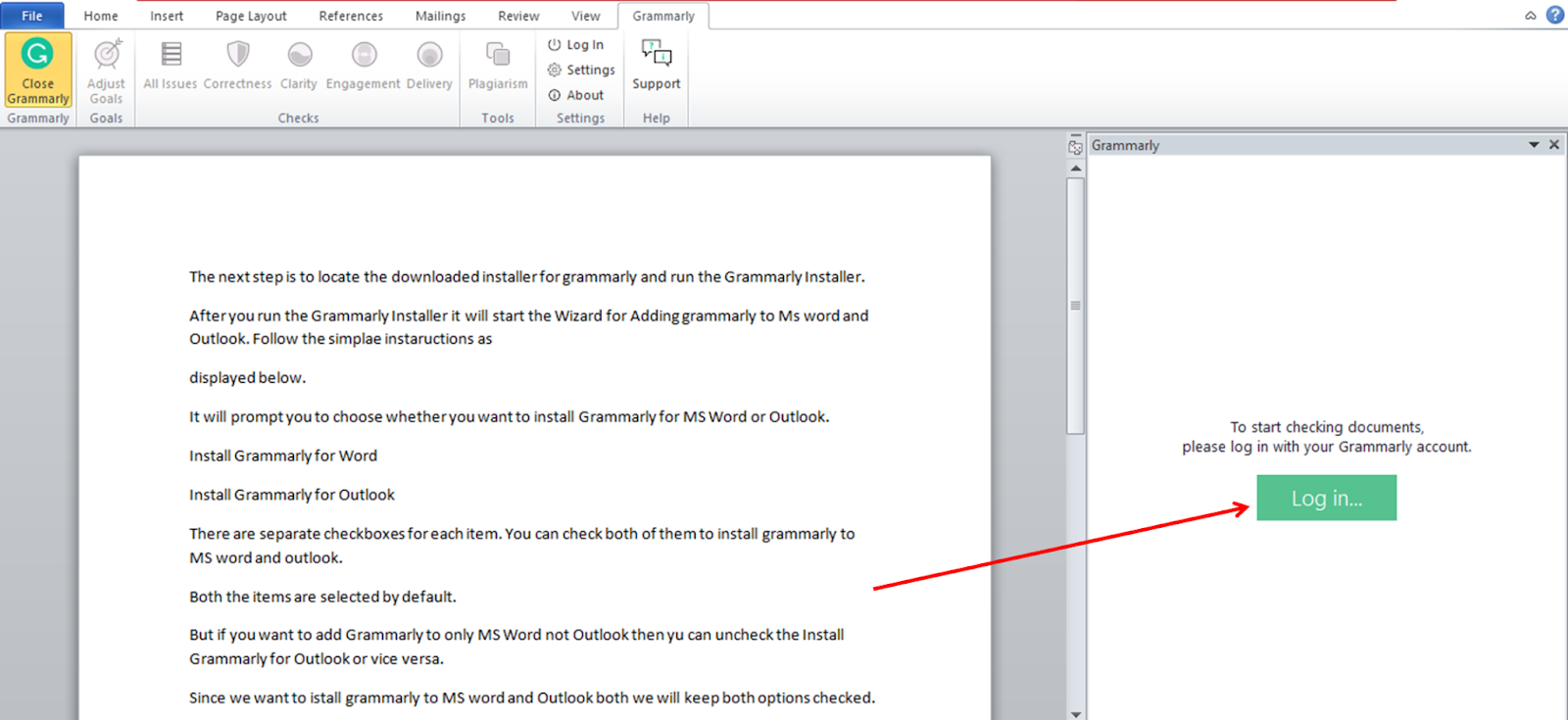1568x720 pixels.
Task: Switch to the Review tab
Action: pyautogui.click(x=518, y=16)
